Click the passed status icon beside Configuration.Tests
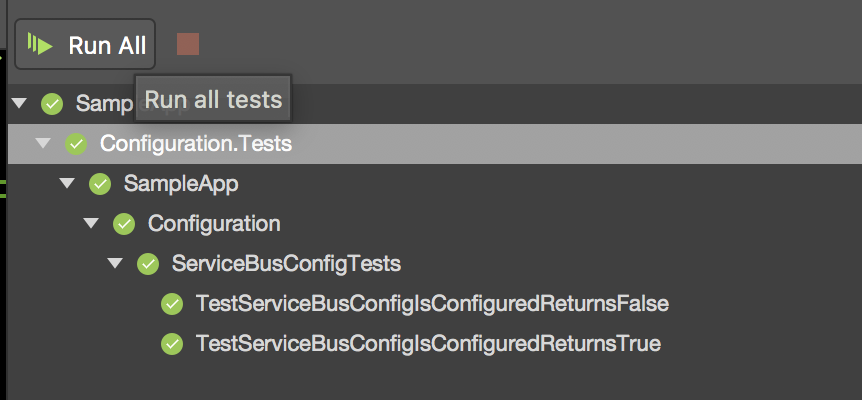 click(x=76, y=144)
